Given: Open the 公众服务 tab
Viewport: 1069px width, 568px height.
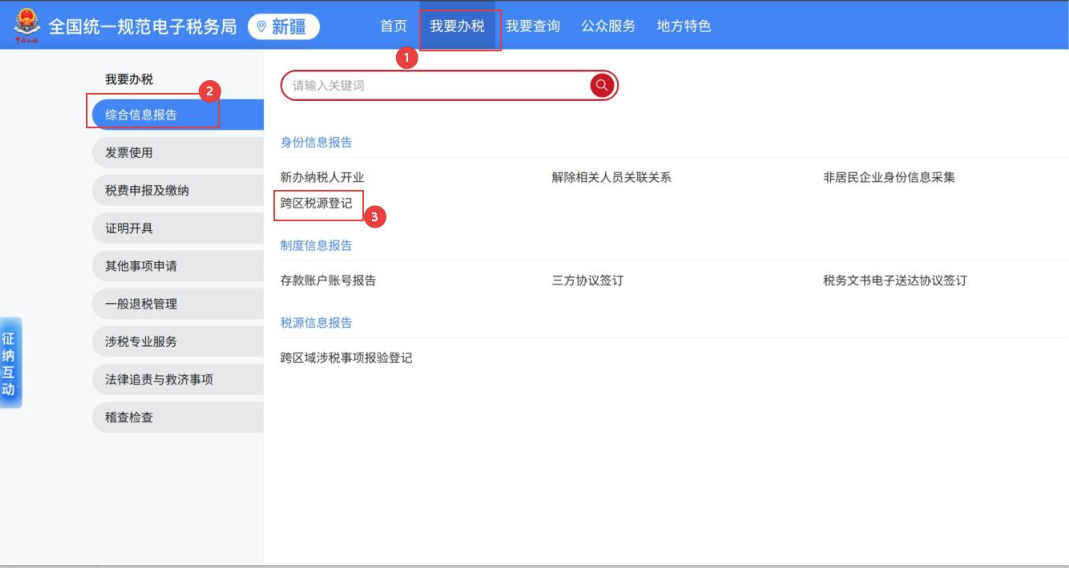Looking at the screenshot, I should [x=608, y=26].
